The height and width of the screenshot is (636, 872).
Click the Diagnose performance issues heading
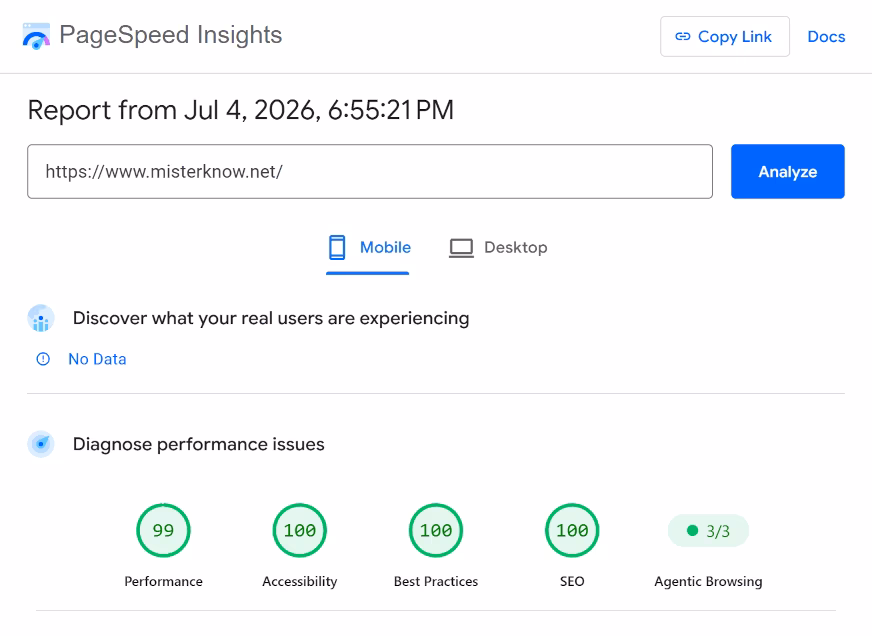point(199,444)
